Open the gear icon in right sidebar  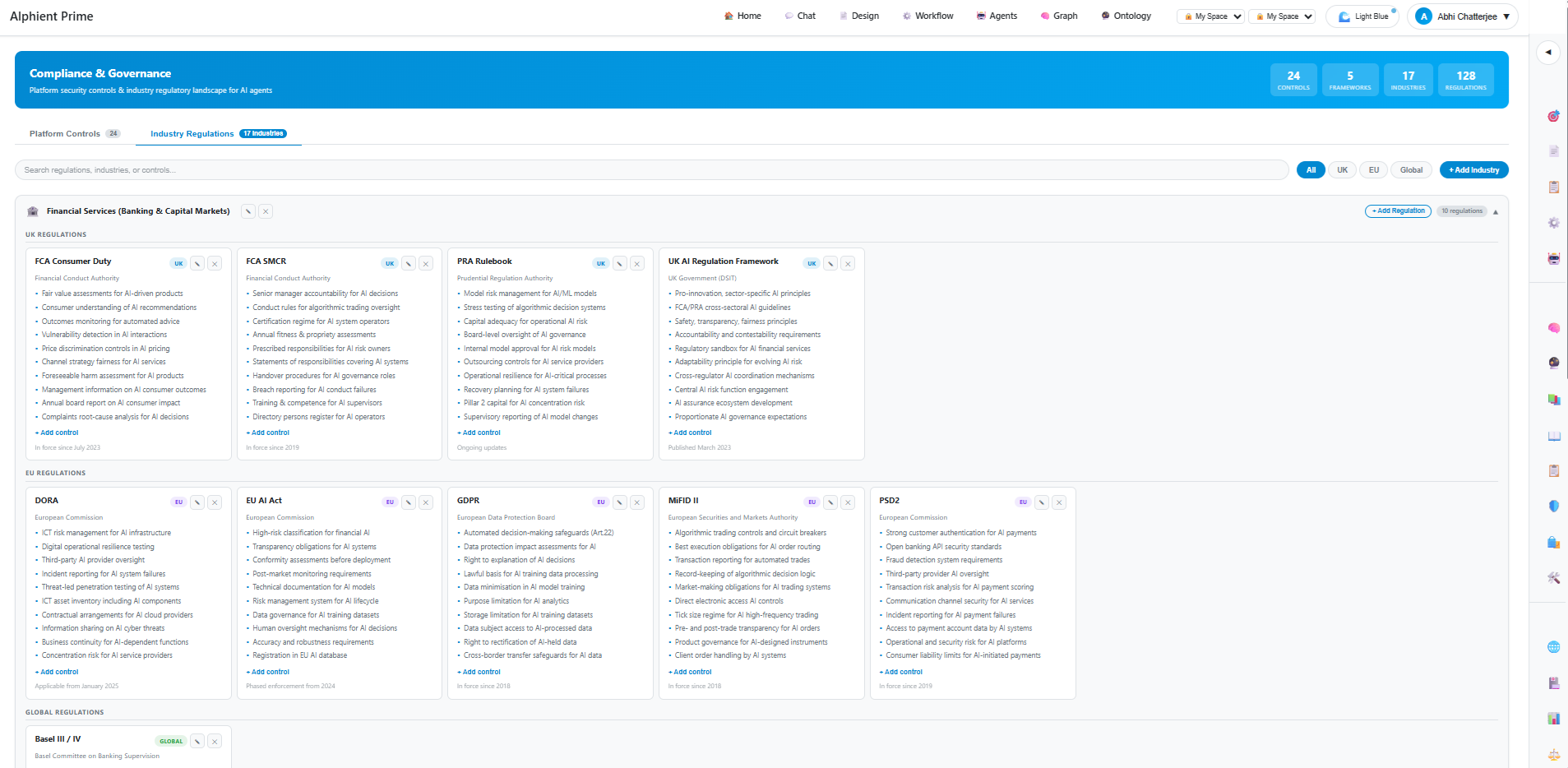1553,223
